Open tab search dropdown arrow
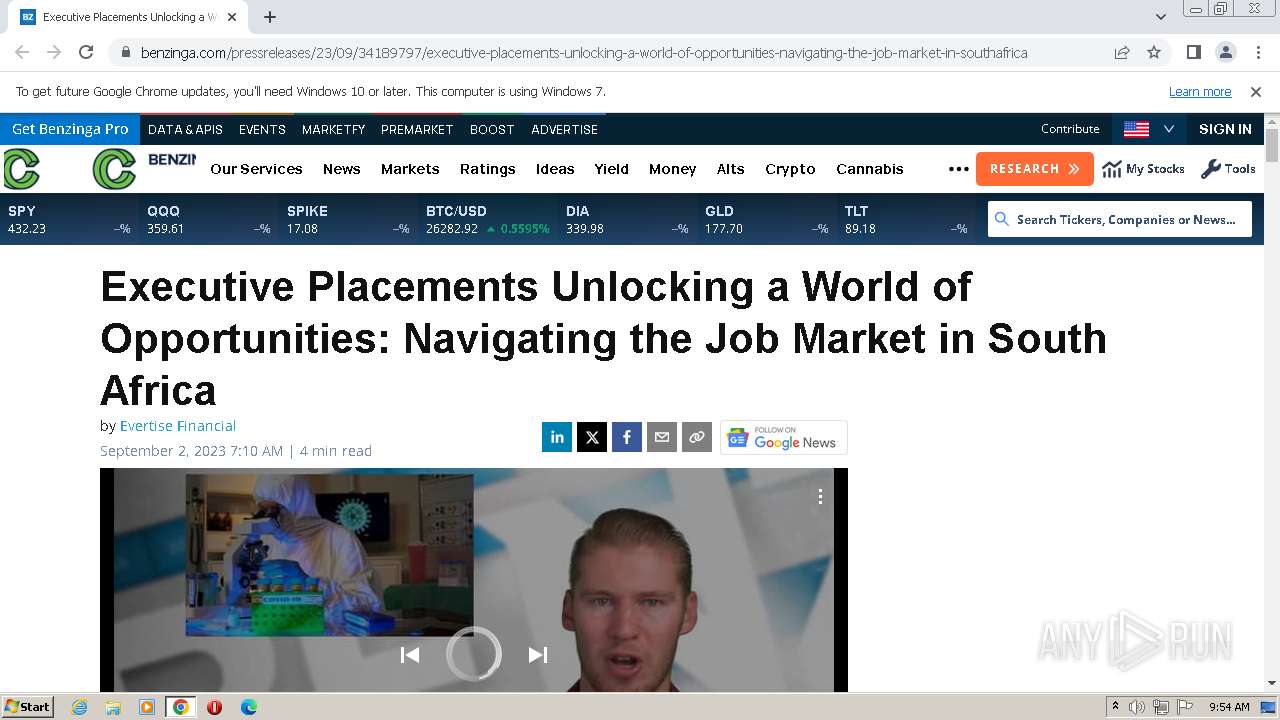The image size is (1280, 720). click(x=1161, y=17)
